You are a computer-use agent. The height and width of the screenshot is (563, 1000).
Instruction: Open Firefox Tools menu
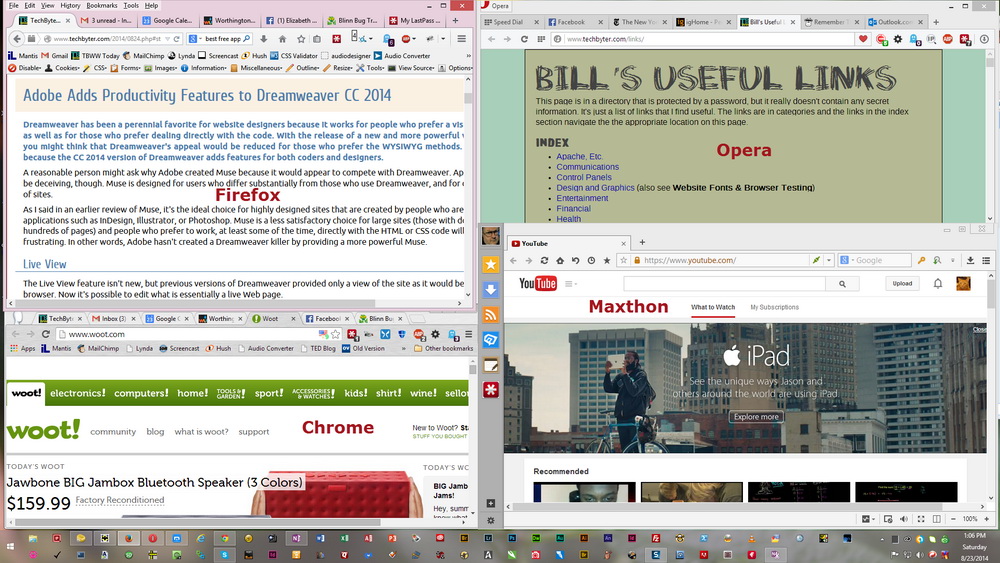(x=131, y=5)
